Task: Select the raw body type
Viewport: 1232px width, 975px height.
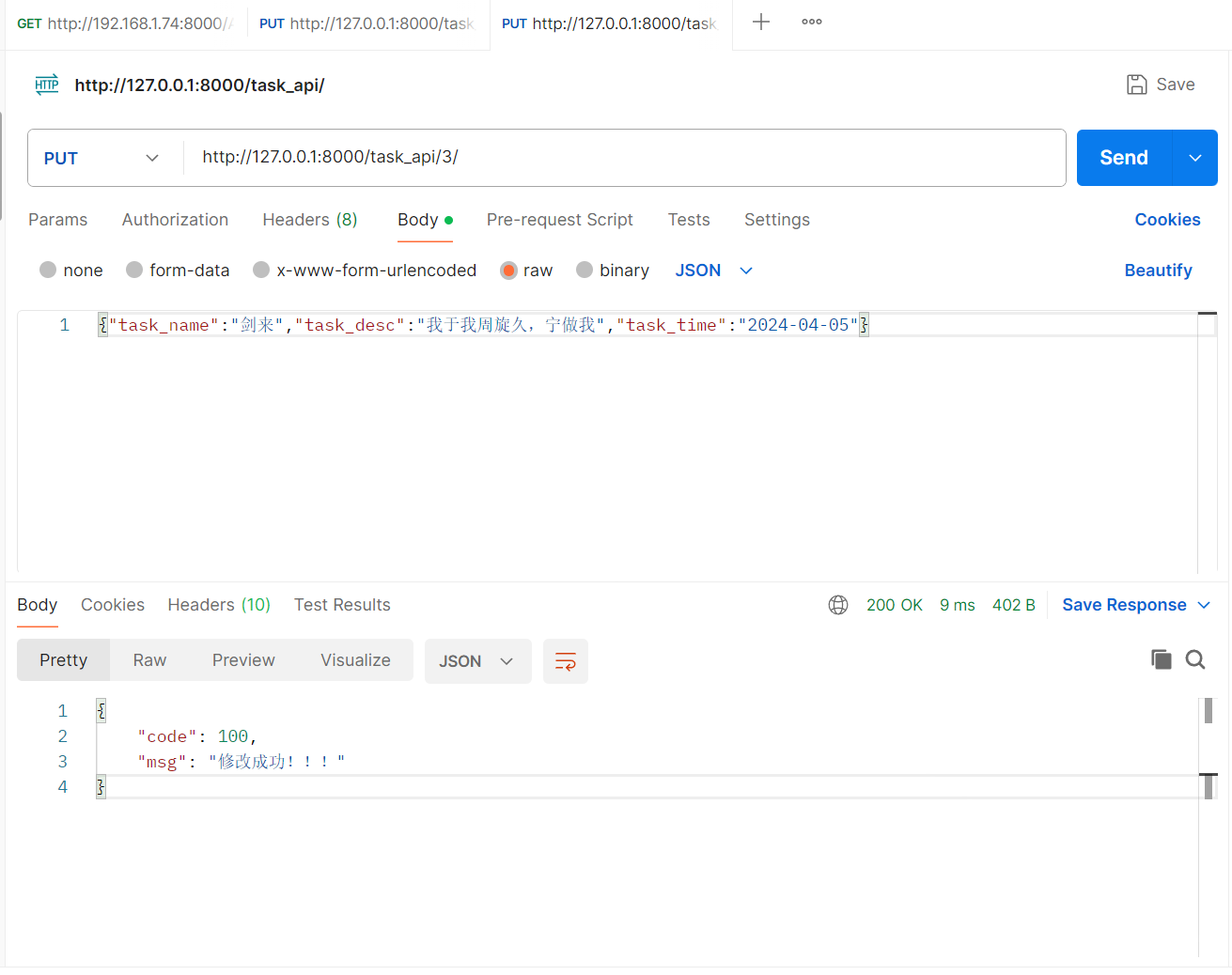Action: coord(508,270)
